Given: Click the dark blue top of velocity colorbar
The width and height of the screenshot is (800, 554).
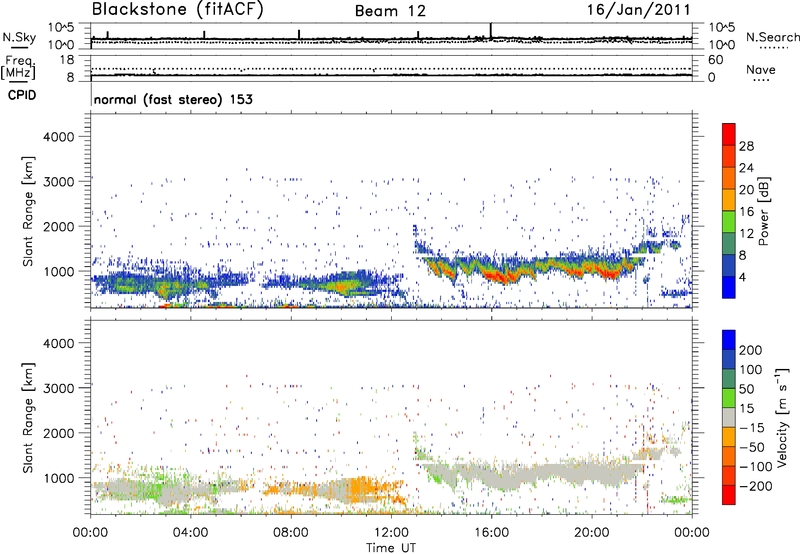Looking at the screenshot, I should click(729, 340).
